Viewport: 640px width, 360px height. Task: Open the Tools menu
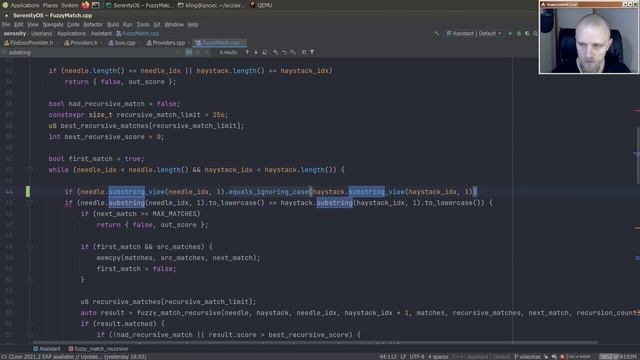pos(143,24)
